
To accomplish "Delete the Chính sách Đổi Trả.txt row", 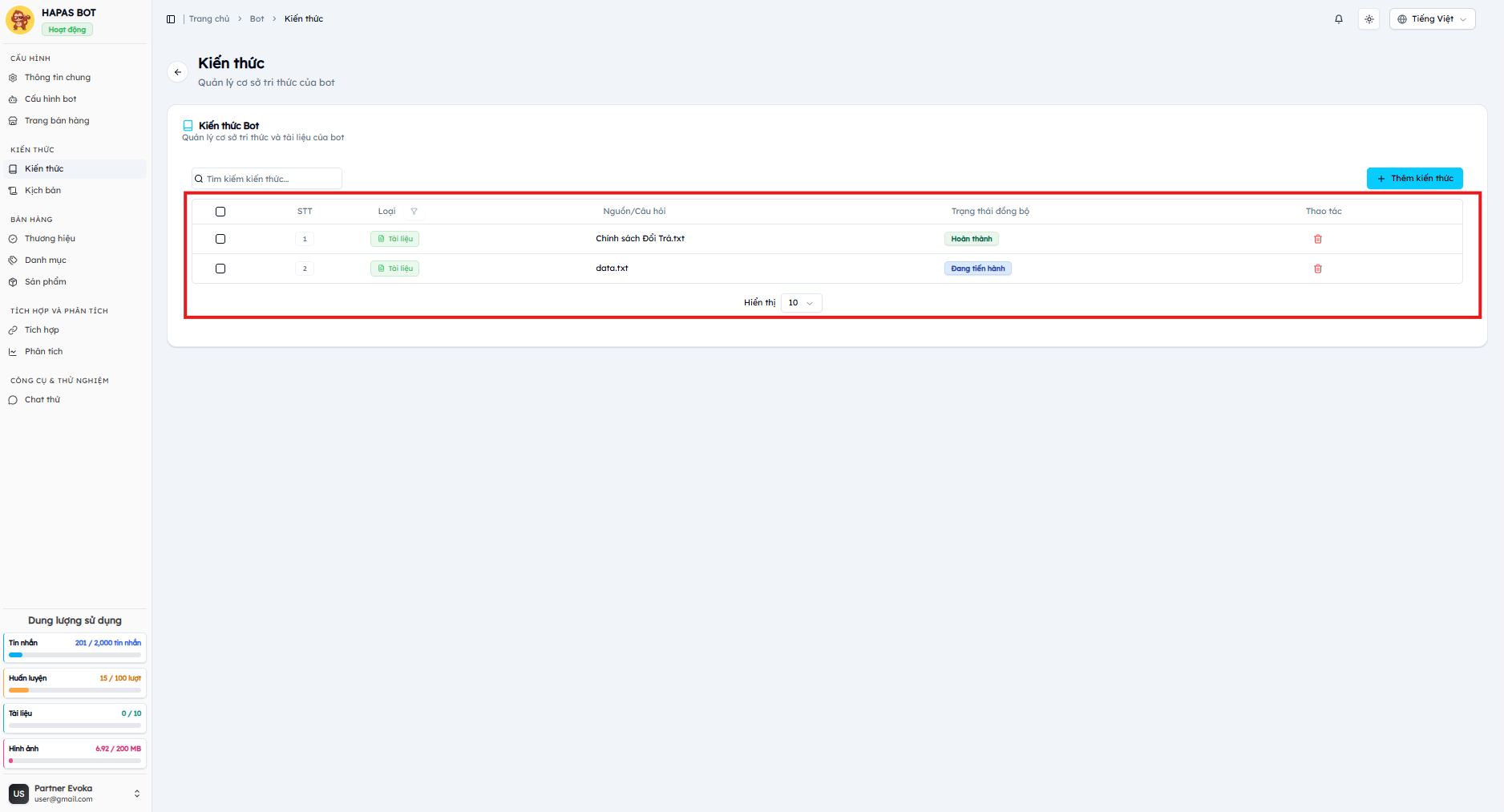I will point(1318,239).
